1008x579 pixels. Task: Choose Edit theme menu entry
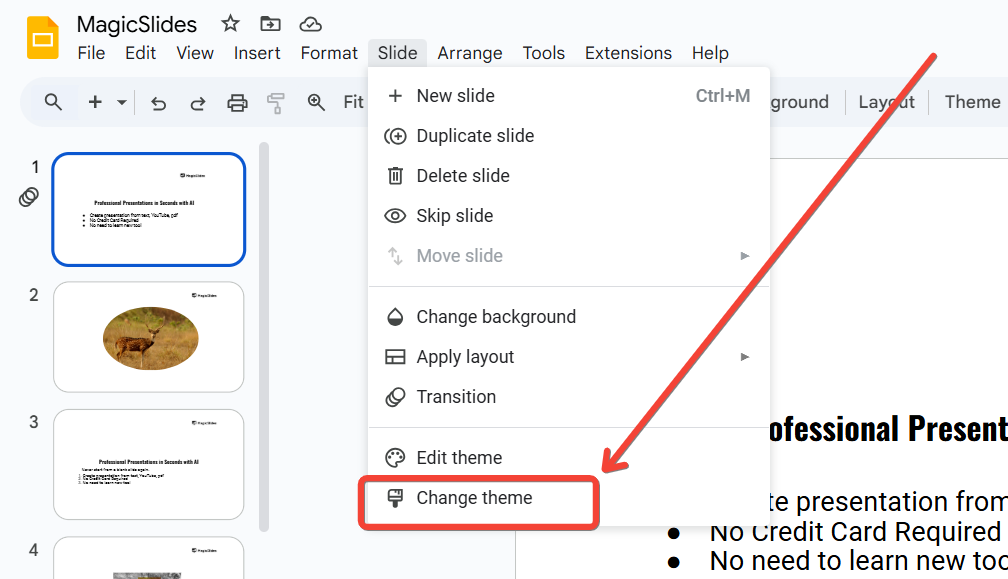[569, 458]
